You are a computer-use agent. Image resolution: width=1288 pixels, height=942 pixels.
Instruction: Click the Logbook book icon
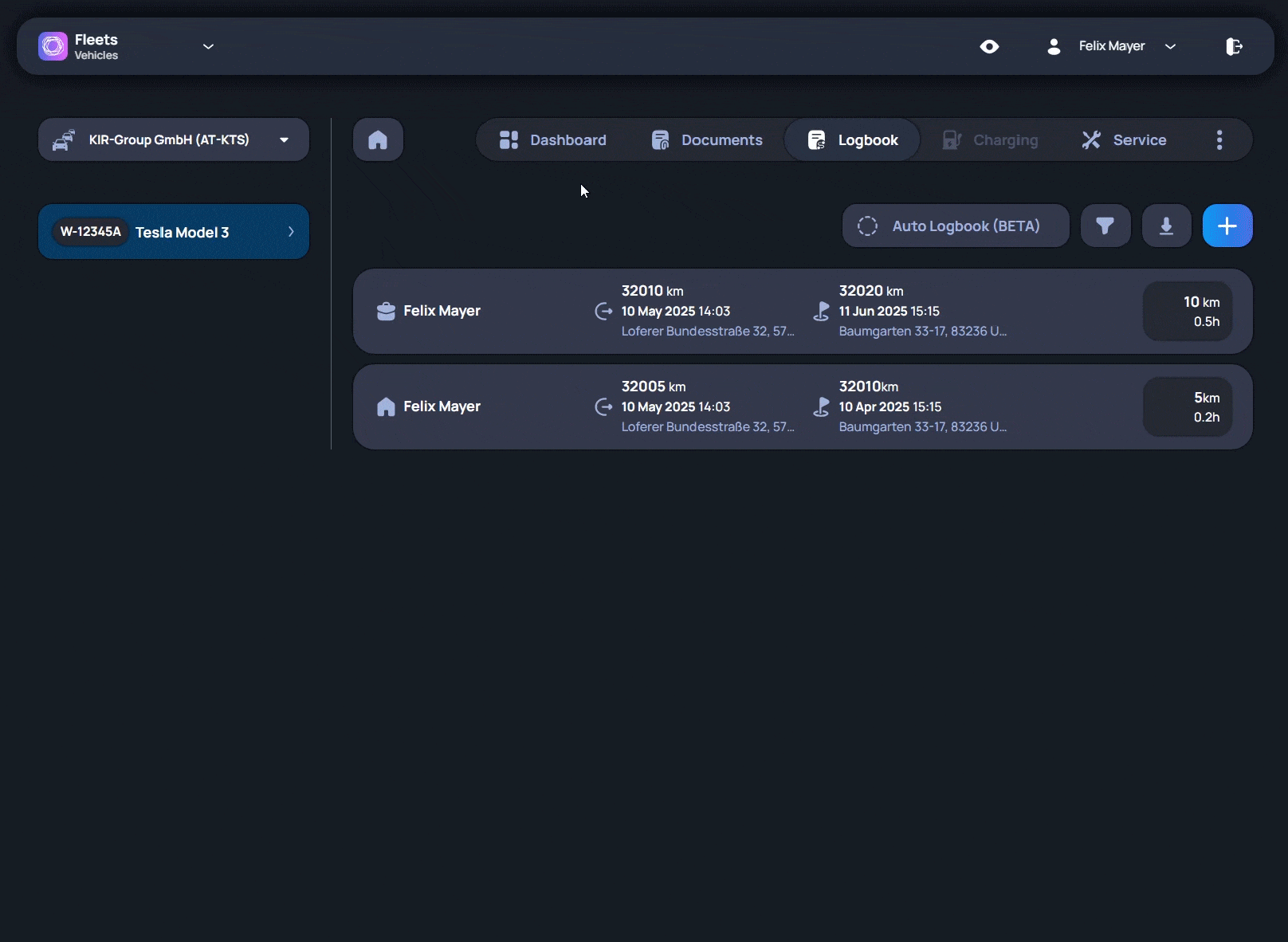817,139
